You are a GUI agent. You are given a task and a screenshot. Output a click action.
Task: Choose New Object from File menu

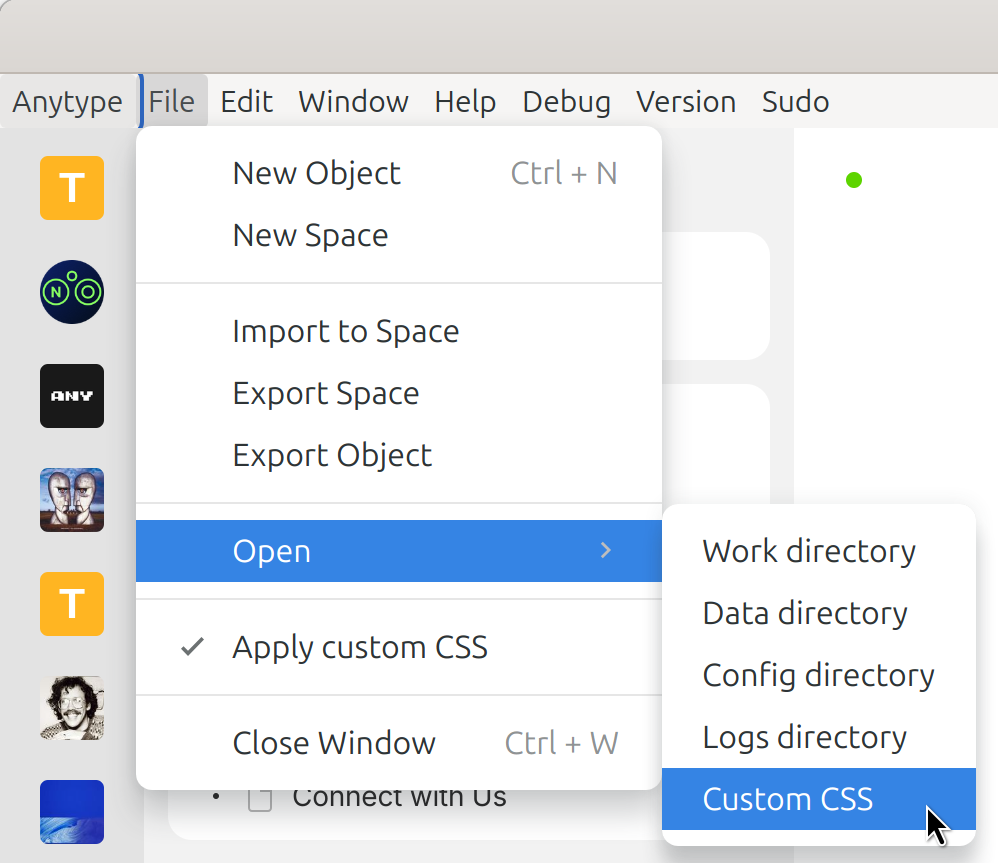coord(316,173)
